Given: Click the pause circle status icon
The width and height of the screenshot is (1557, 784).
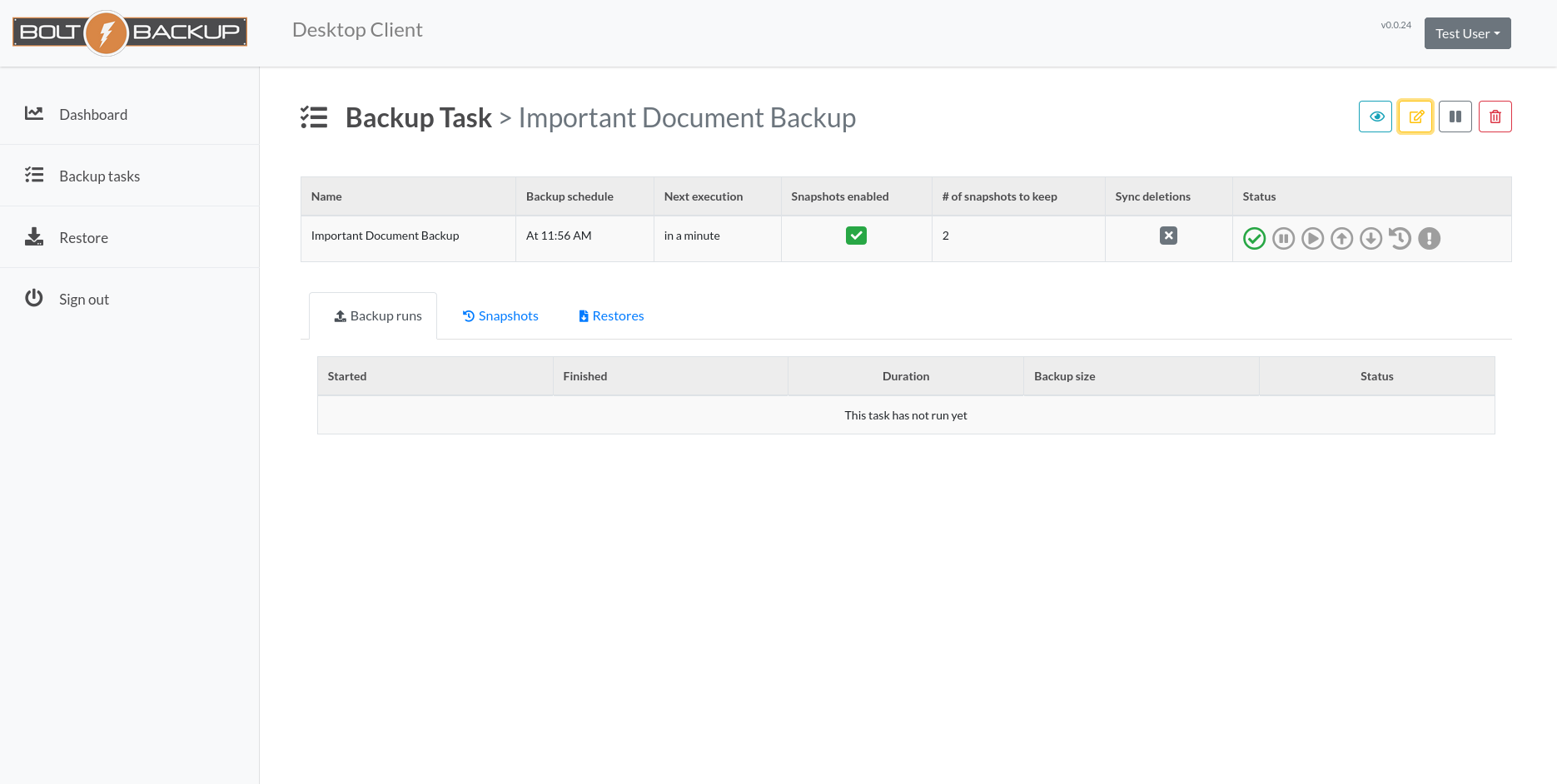Looking at the screenshot, I should [1283, 239].
